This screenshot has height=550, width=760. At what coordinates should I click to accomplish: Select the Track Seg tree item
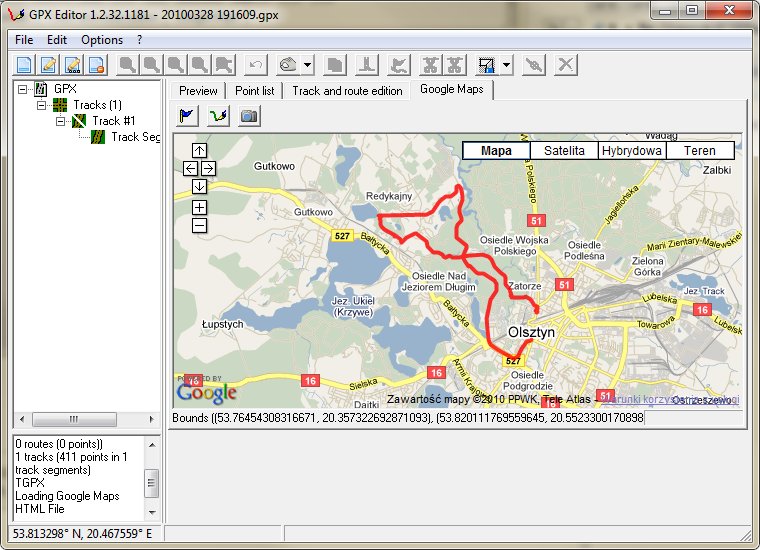135,137
